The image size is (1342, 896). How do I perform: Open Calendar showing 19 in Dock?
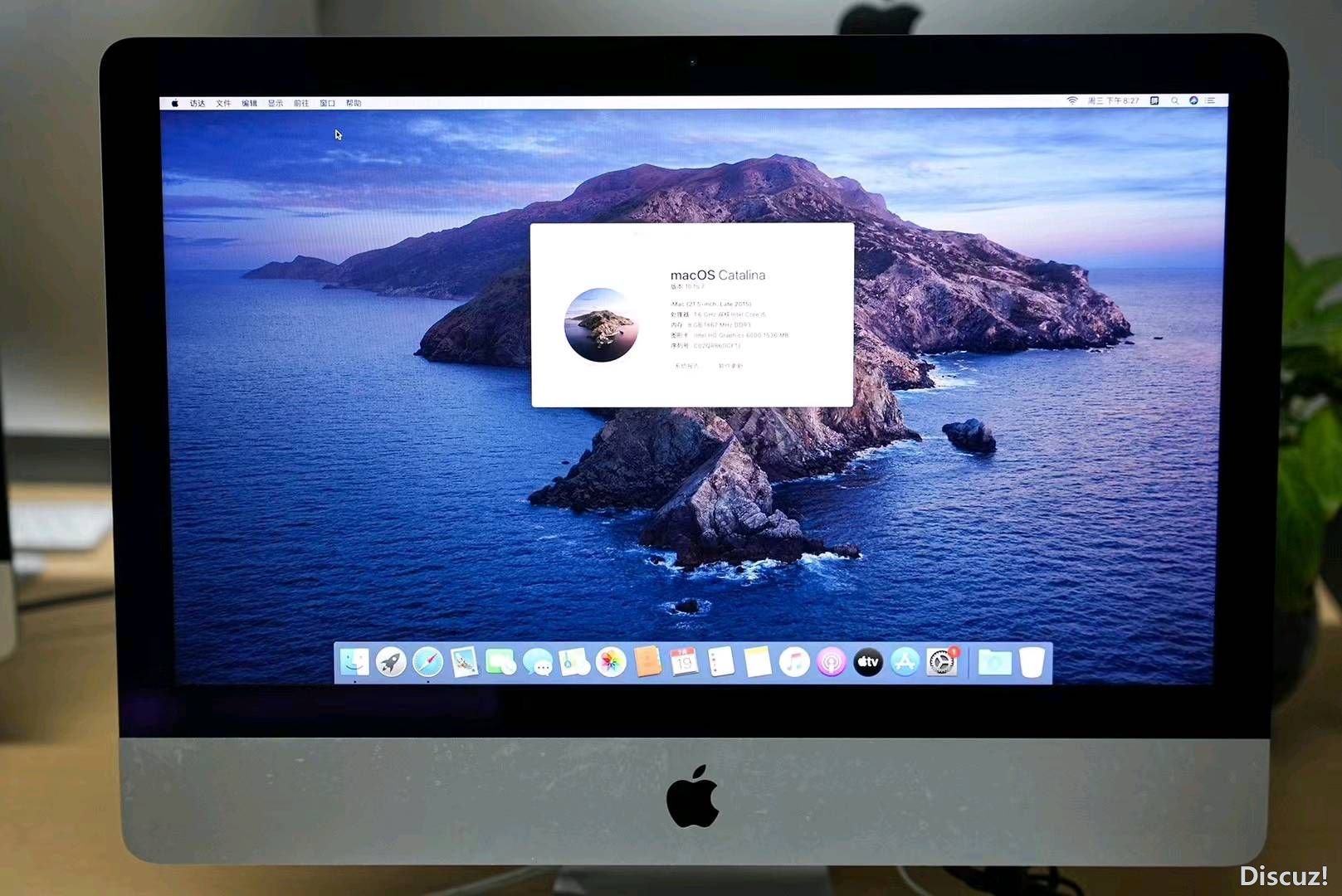684,662
